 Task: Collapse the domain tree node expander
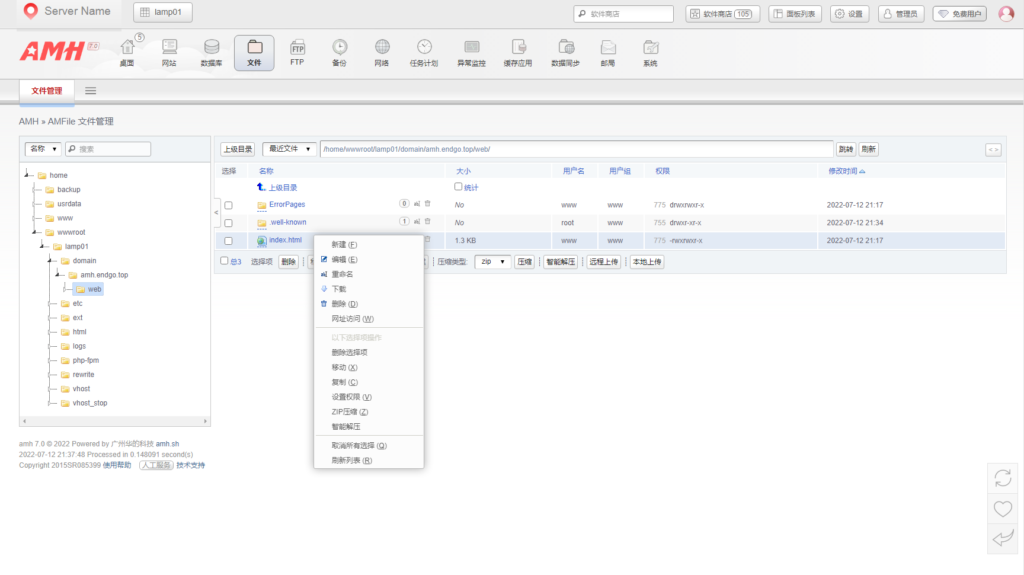click(51, 260)
